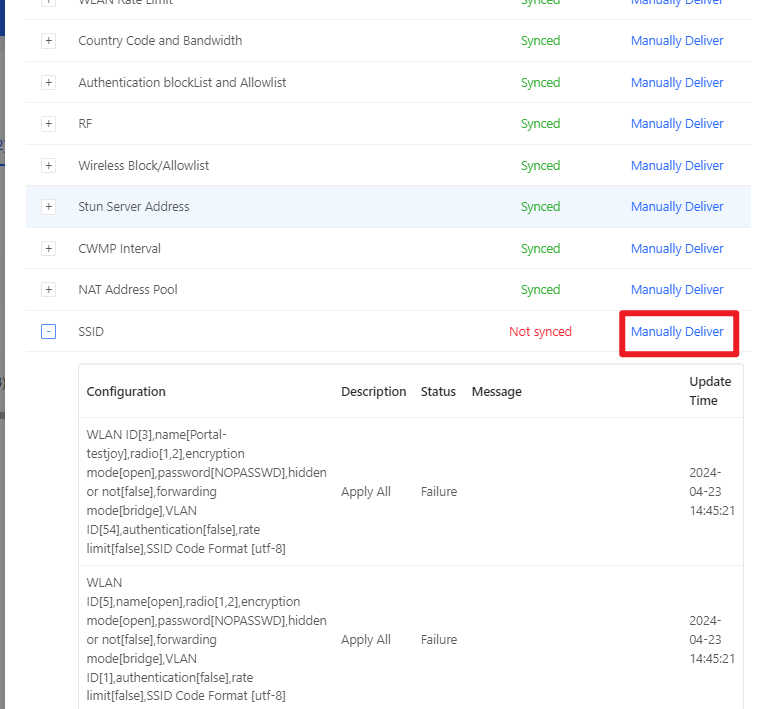Select the SSID row label
Screen dimensions: 759x709
click(91, 332)
